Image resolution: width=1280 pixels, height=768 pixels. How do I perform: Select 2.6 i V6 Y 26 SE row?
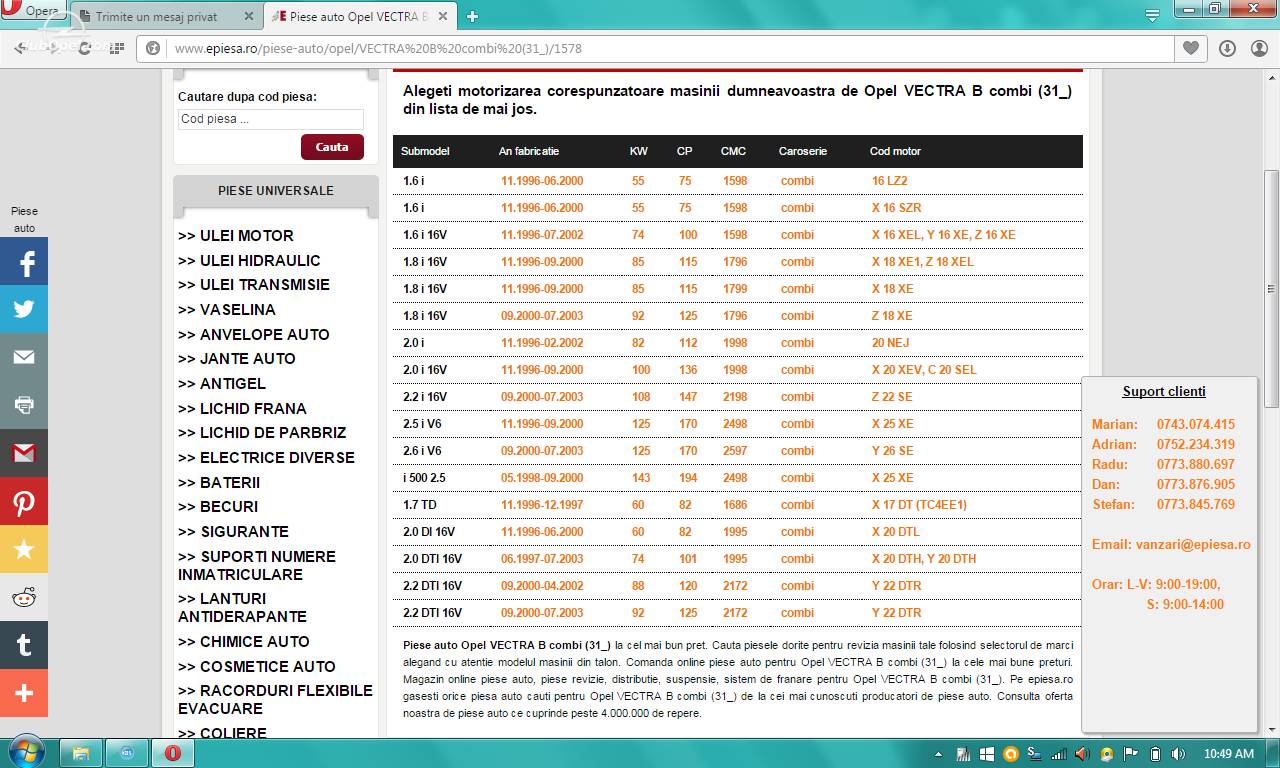[737, 451]
